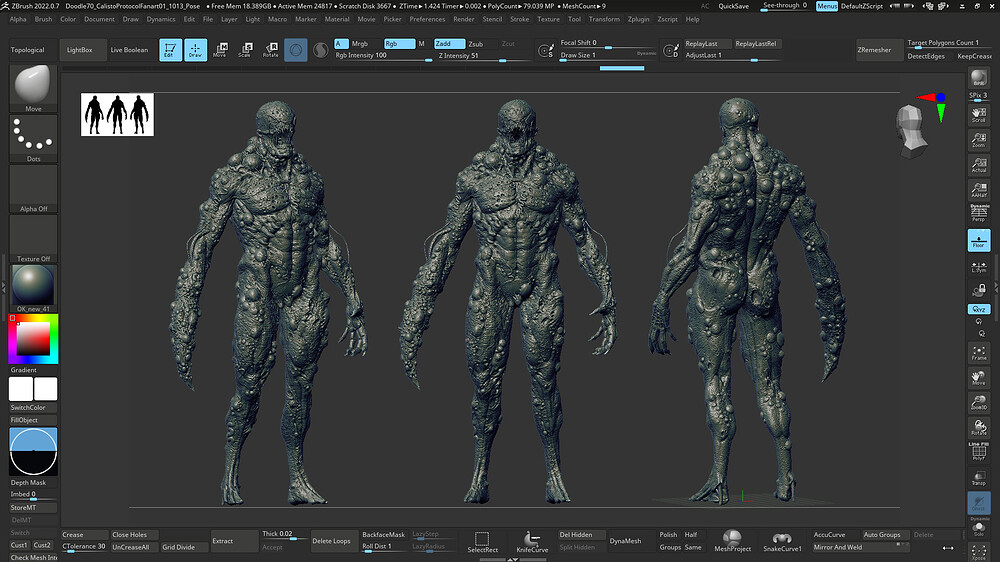The image size is (1000, 562).
Task: Toggle L.Sym local symmetry
Action: (978, 267)
